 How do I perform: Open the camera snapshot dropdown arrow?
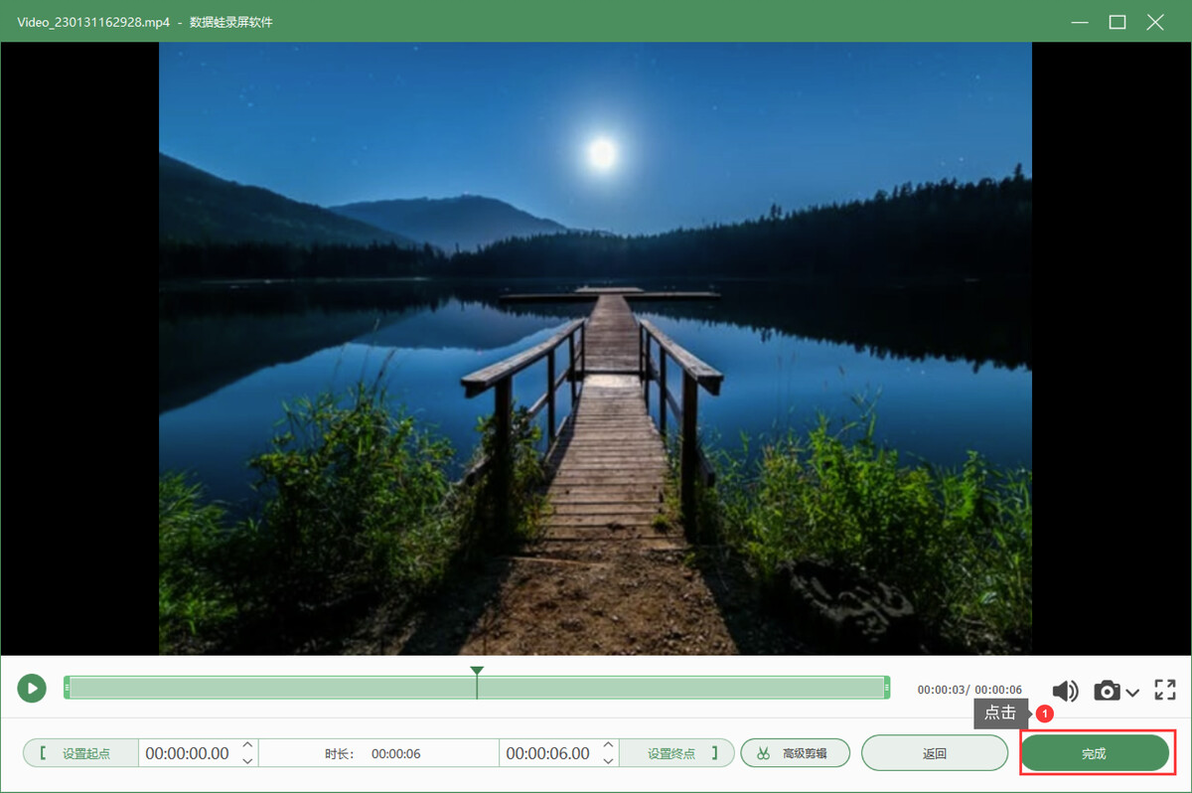click(1133, 692)
